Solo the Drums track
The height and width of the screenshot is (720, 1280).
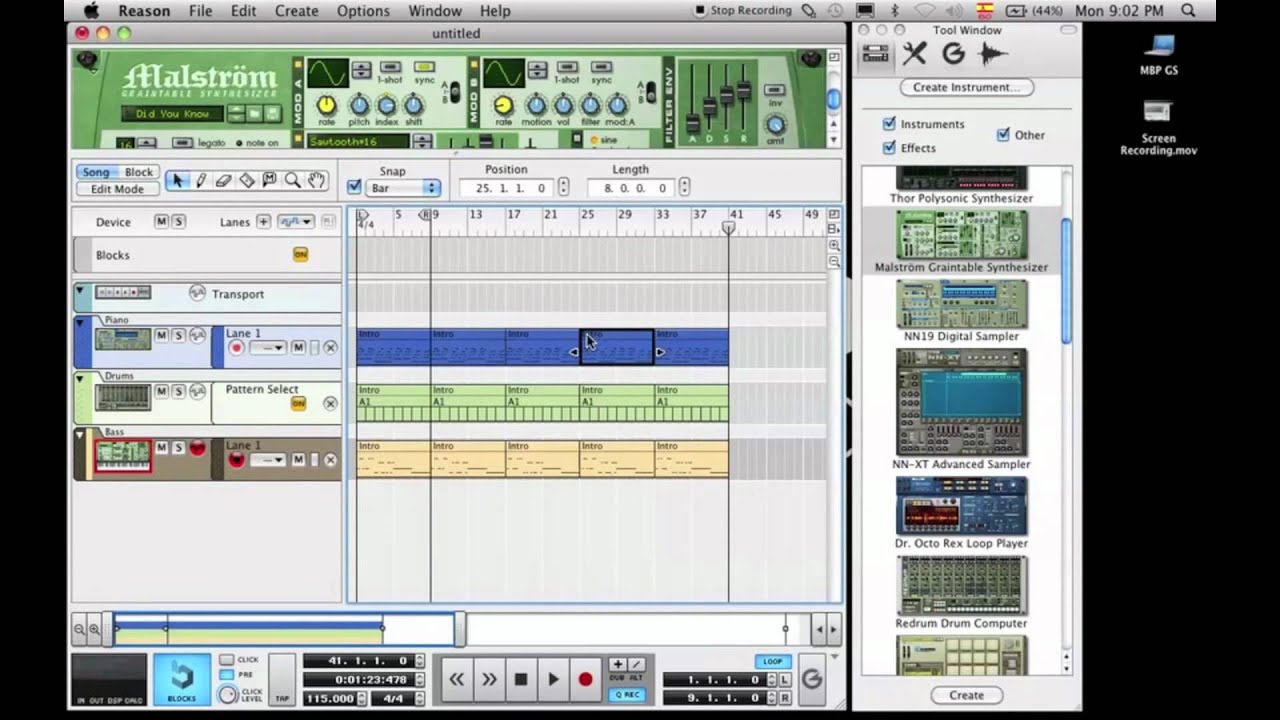point(178,391)
